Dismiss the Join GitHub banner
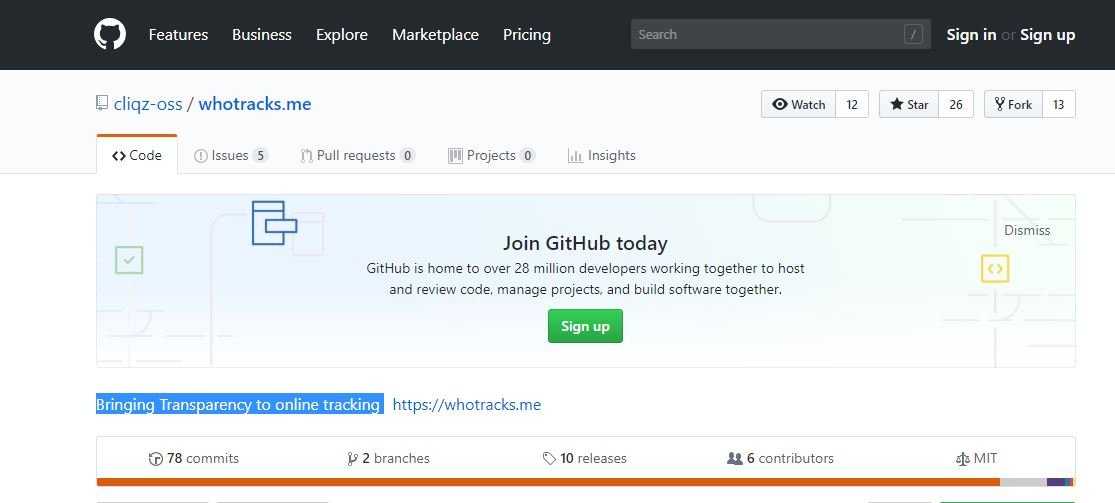 pyautogui.click(x=1027, y=231)
